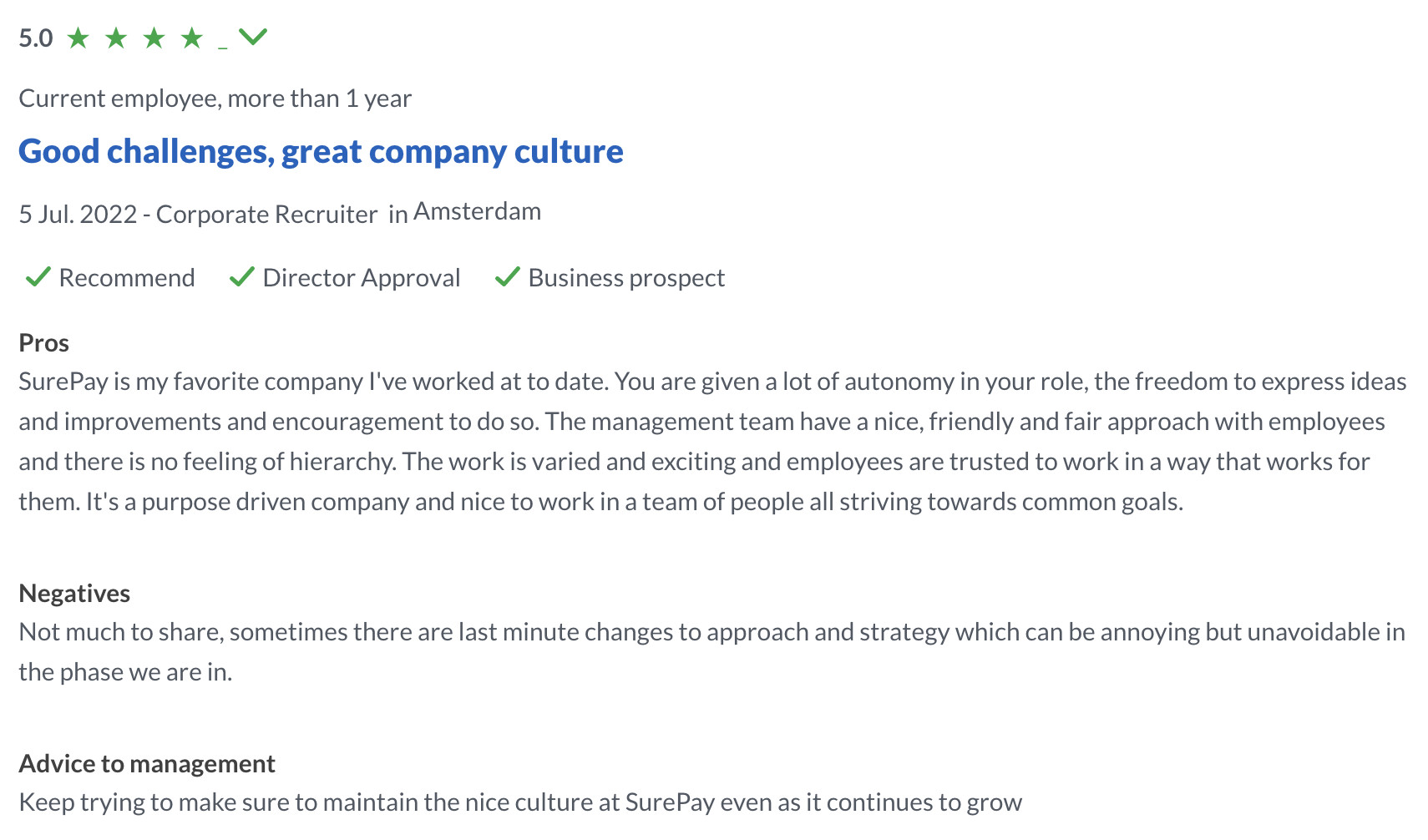The height and width of the screenshot is (840, 1428).
Task: Click the fourth green rating star
Action: [x=192, y=38]
